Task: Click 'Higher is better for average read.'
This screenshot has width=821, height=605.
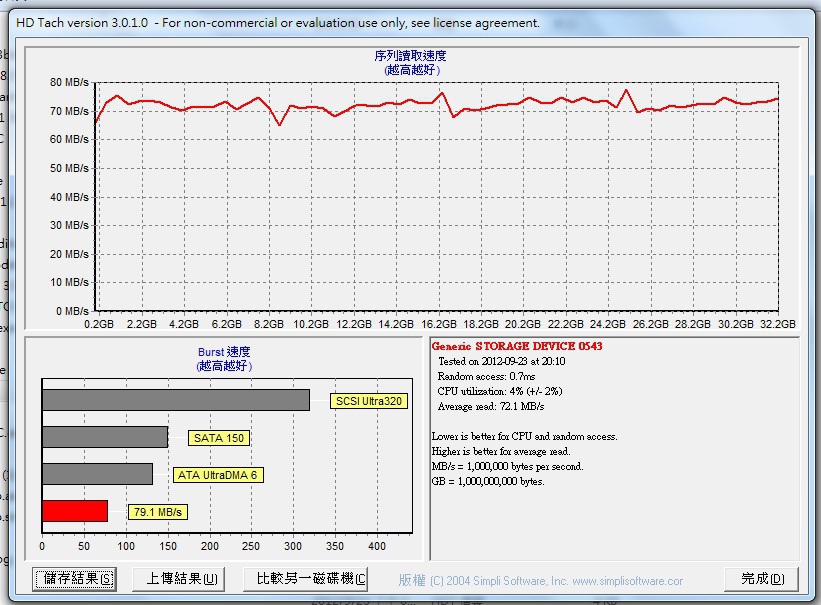Action: 501,452
